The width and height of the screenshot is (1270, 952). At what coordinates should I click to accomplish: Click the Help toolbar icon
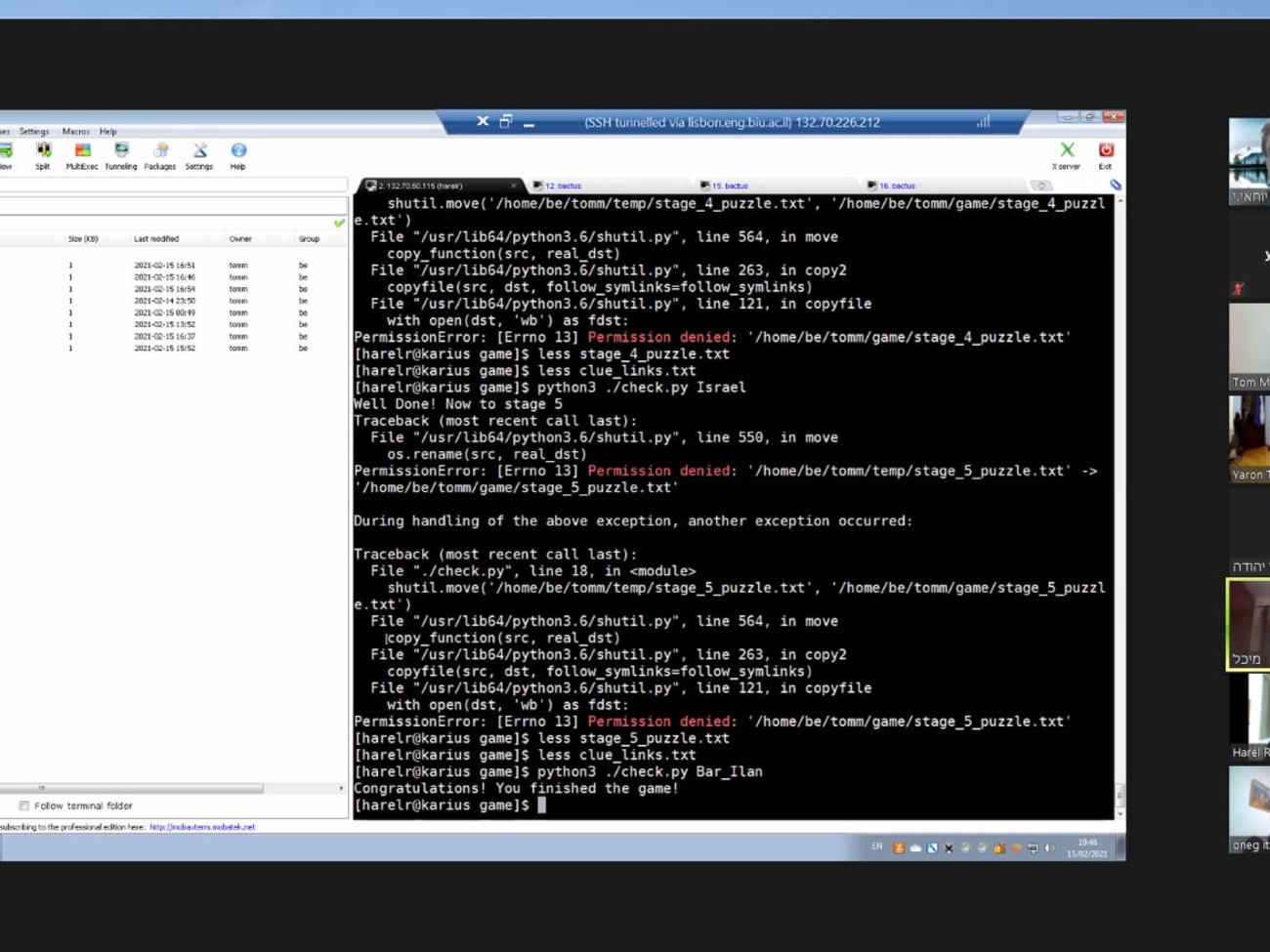pos(238,154)
